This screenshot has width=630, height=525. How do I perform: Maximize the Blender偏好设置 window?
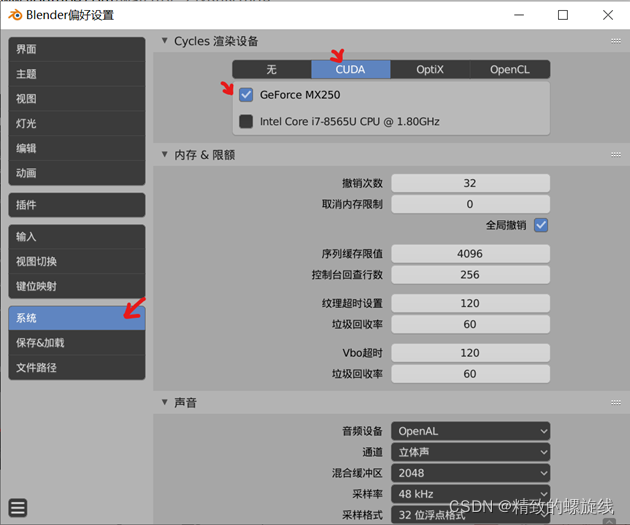coord(563,15)
